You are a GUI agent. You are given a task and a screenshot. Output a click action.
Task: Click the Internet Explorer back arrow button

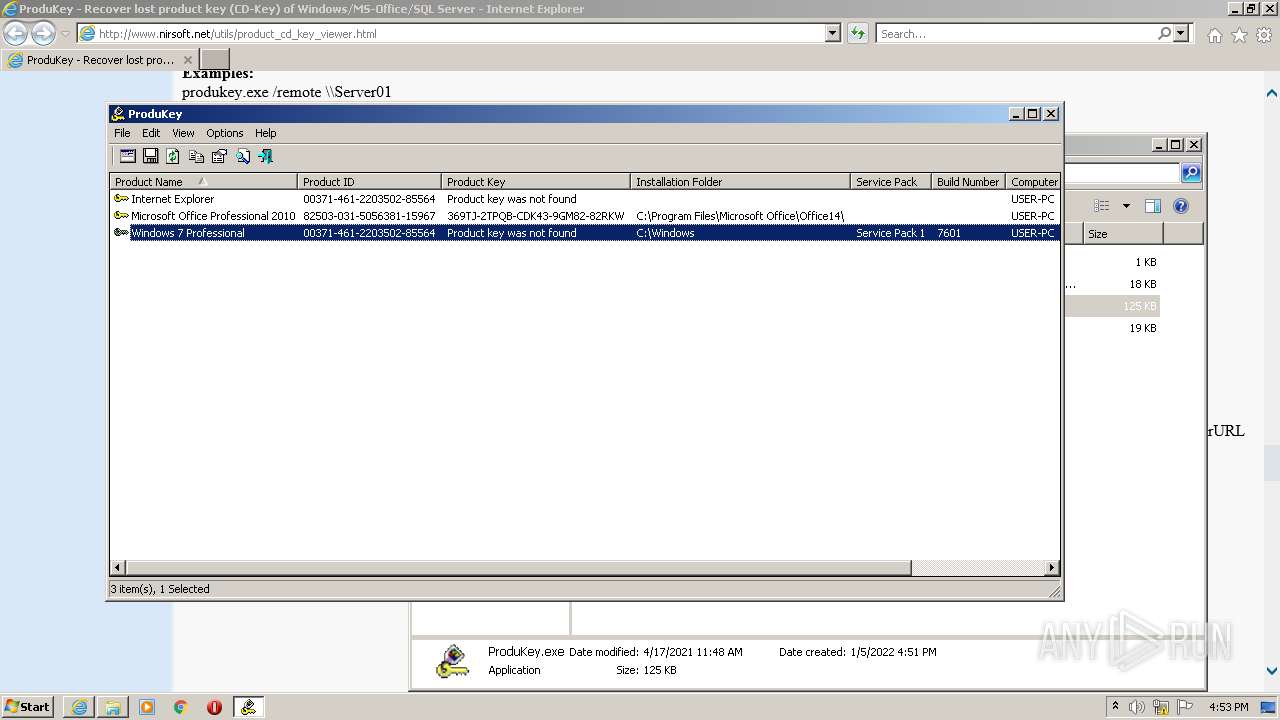tap(16, 33)
